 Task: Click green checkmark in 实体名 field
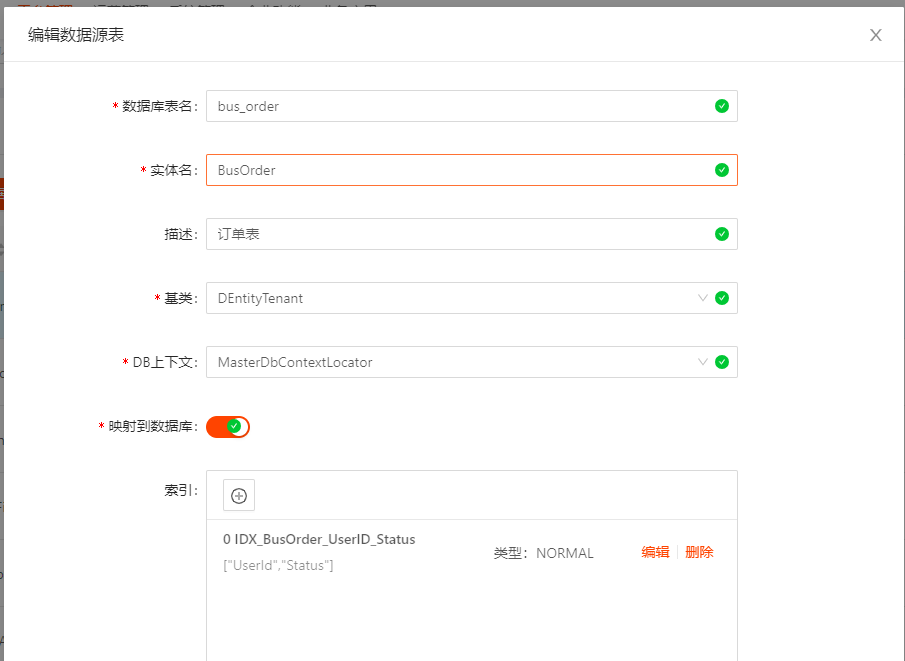coord(722,170)
